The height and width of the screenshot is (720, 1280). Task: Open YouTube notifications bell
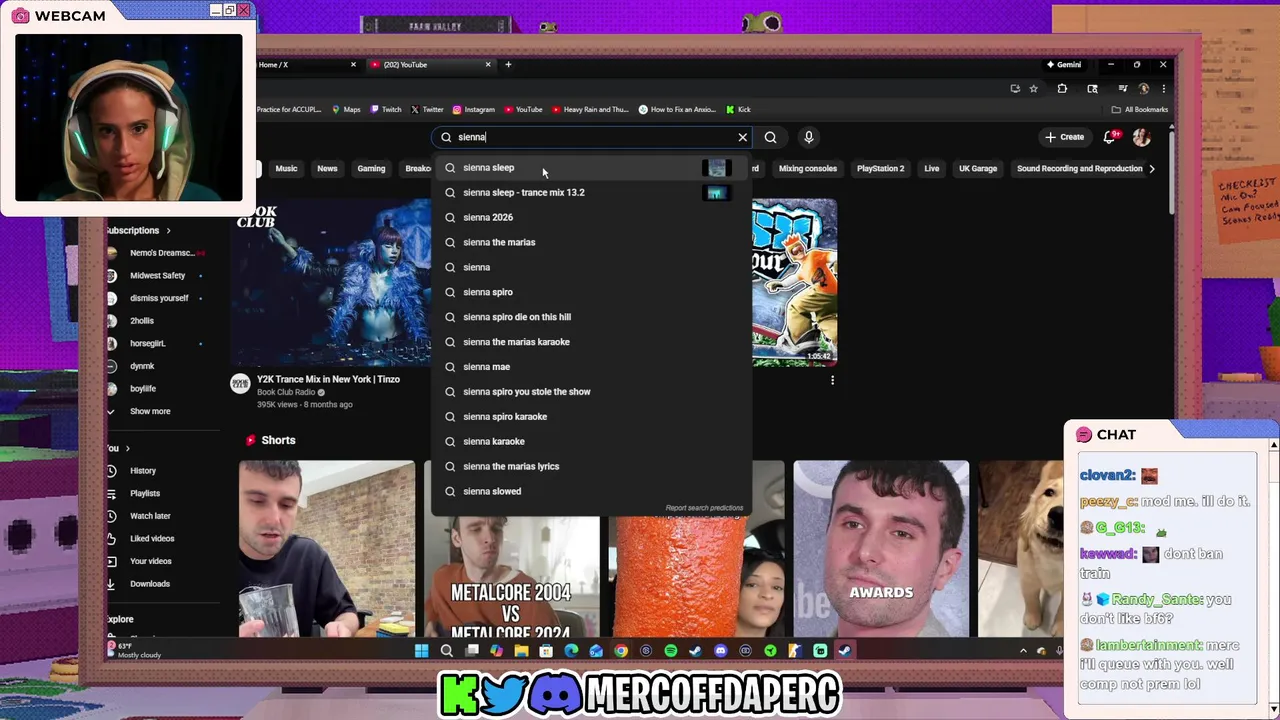(1110, 137)
